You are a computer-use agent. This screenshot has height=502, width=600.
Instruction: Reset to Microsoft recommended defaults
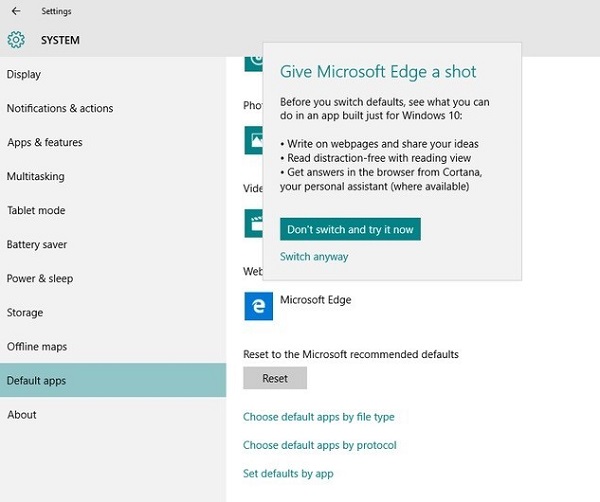[274, 378]
